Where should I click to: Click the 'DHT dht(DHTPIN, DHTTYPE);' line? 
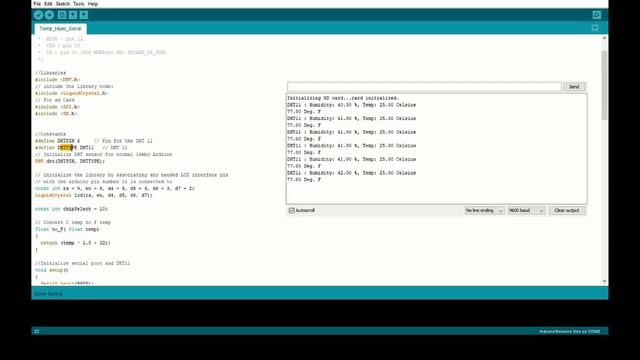coord(70,161)
